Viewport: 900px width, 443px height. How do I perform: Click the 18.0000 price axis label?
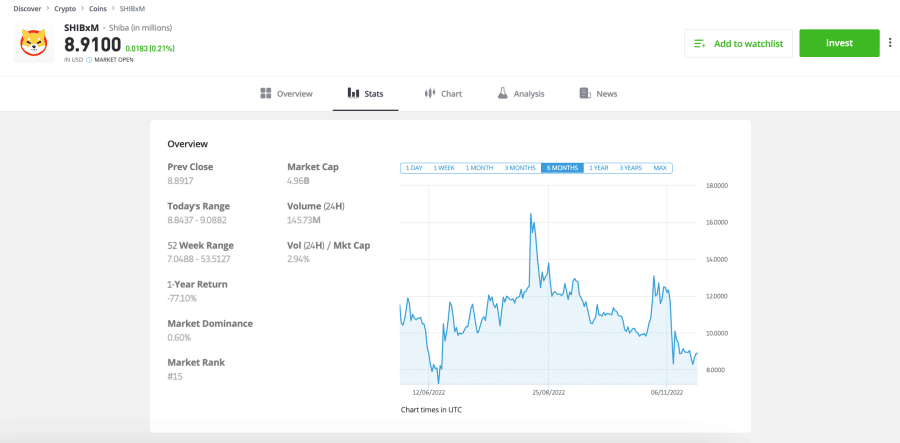tap(716, 186)
